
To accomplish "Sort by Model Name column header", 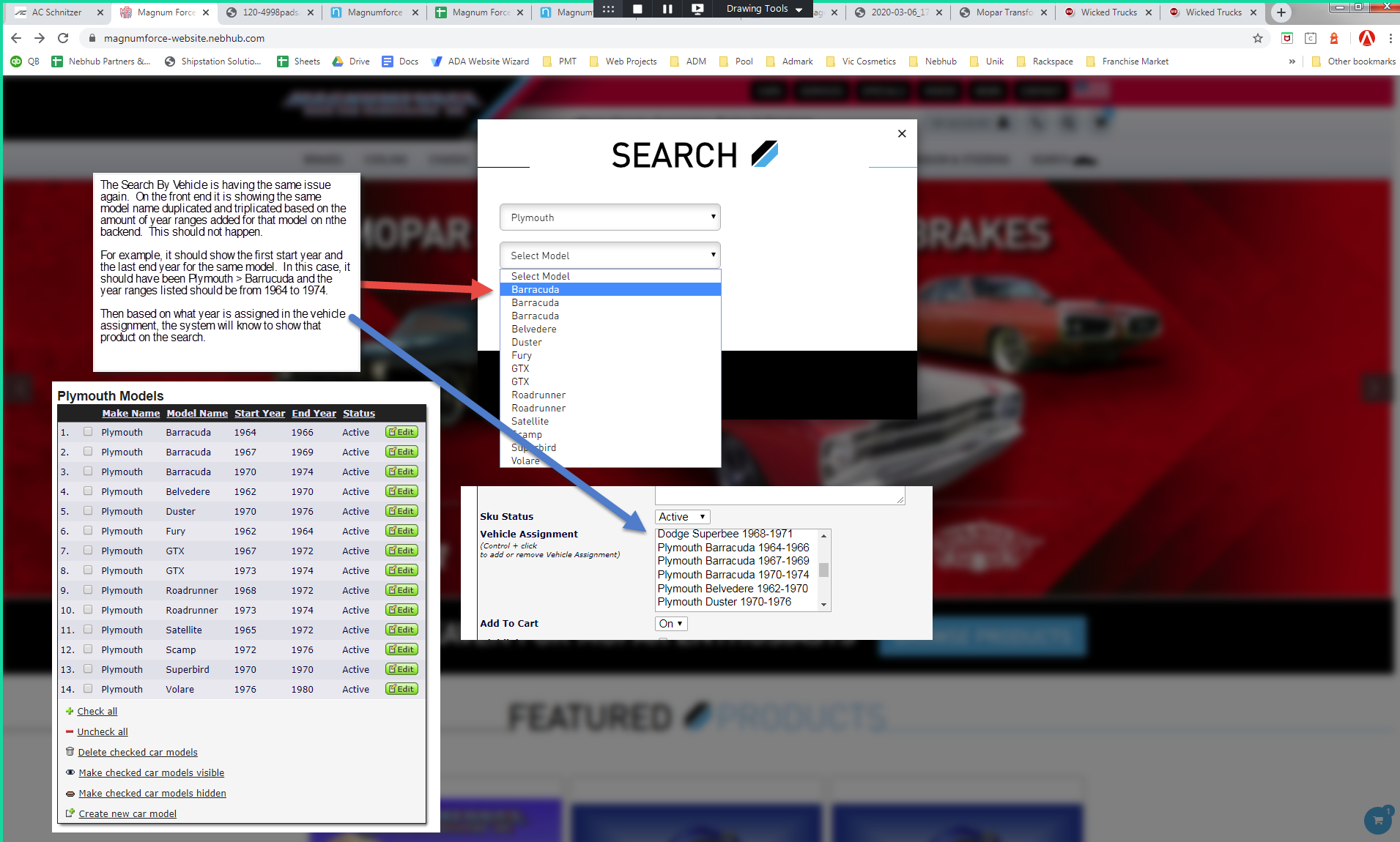I will pyautogui.click(x=197, y=413).
